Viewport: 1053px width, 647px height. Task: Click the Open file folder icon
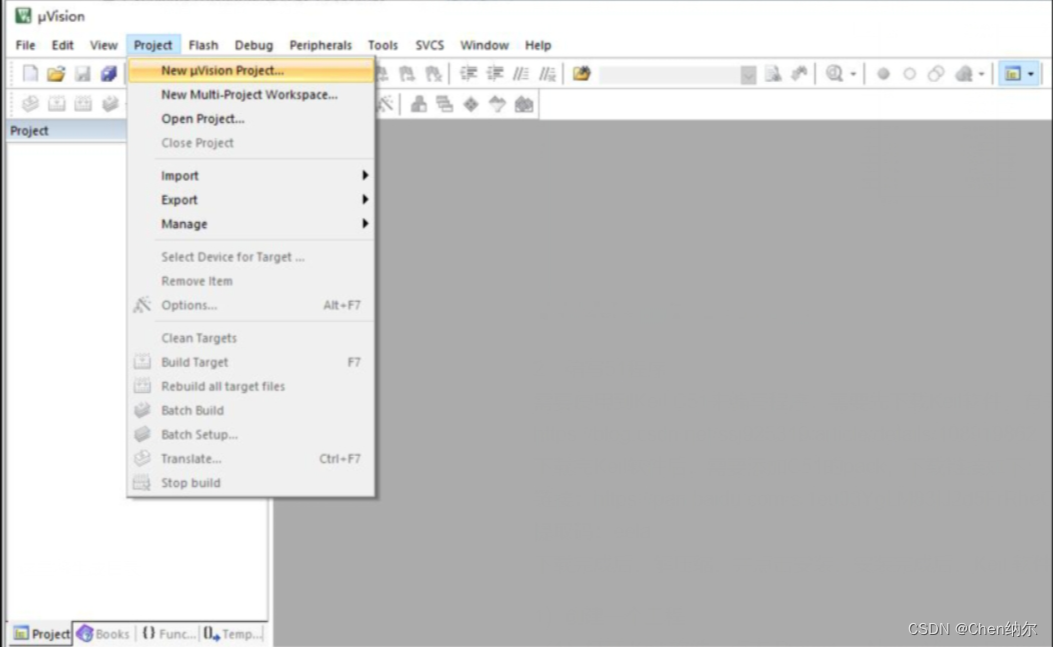[x=56, y=73]
